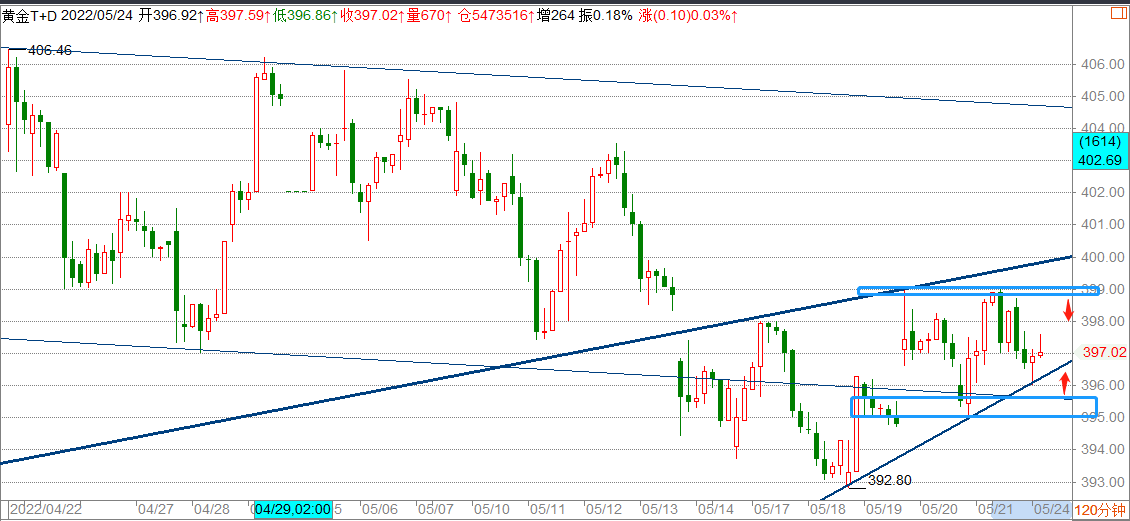Viewport: 1130px width, 521px height.
Task: Switch chart period via 120分钟 label
Action: click(x=1102, y=511)
